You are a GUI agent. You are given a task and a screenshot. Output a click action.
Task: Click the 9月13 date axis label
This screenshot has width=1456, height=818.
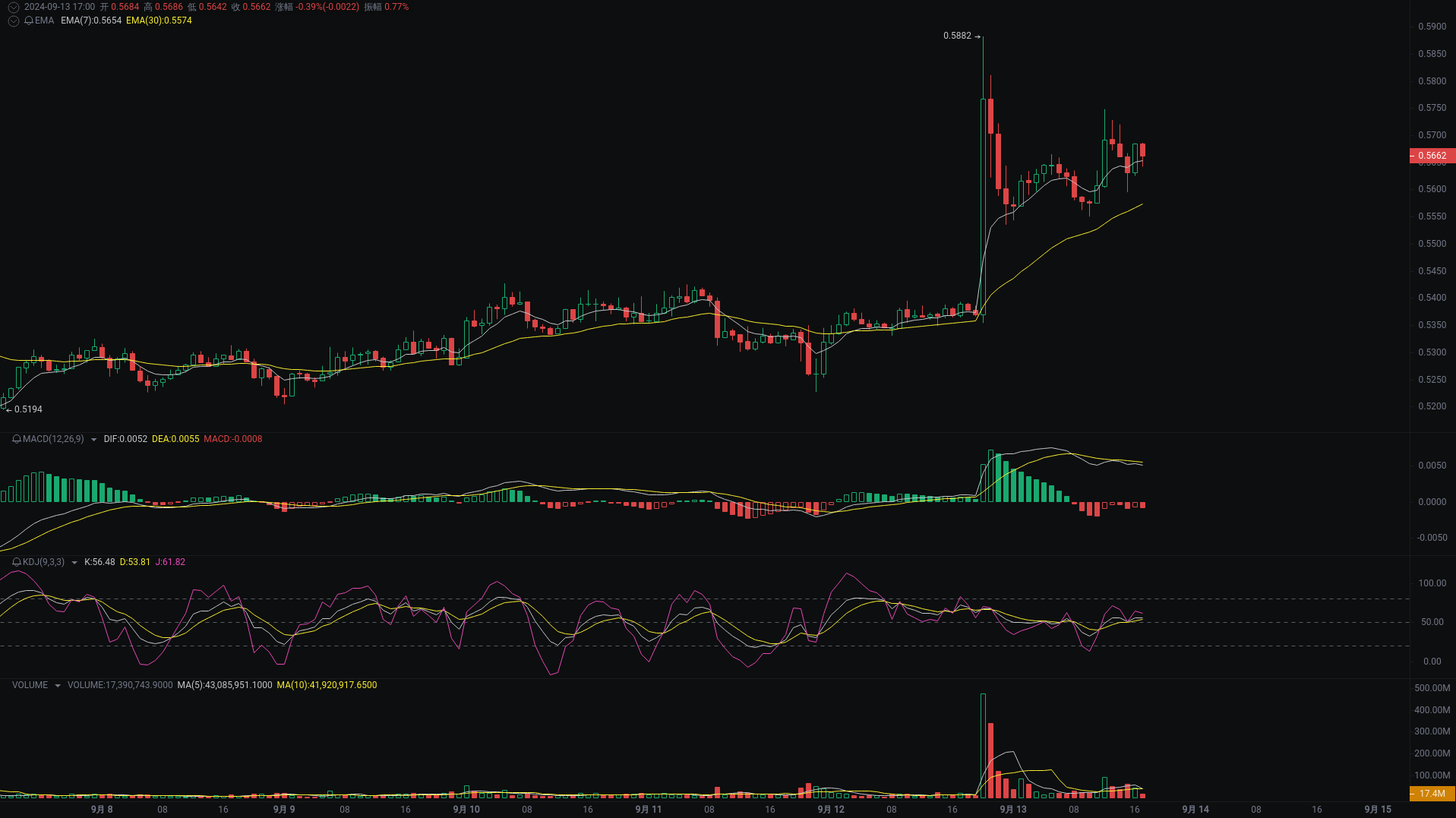tap(1012, 809)
